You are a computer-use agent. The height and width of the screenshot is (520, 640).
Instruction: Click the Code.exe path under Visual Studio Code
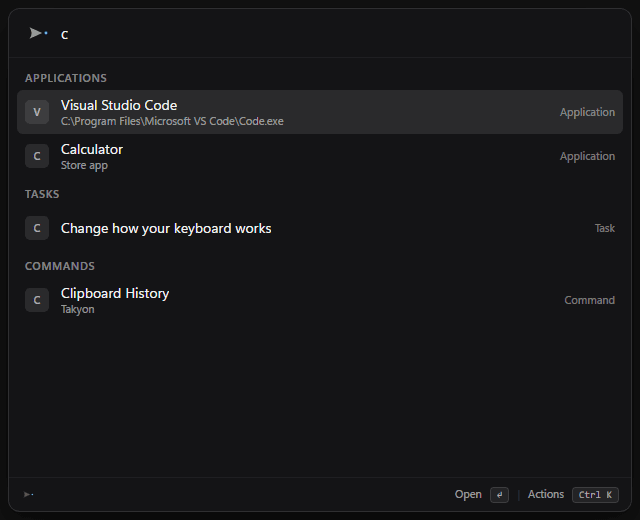(x=172, y=121)
